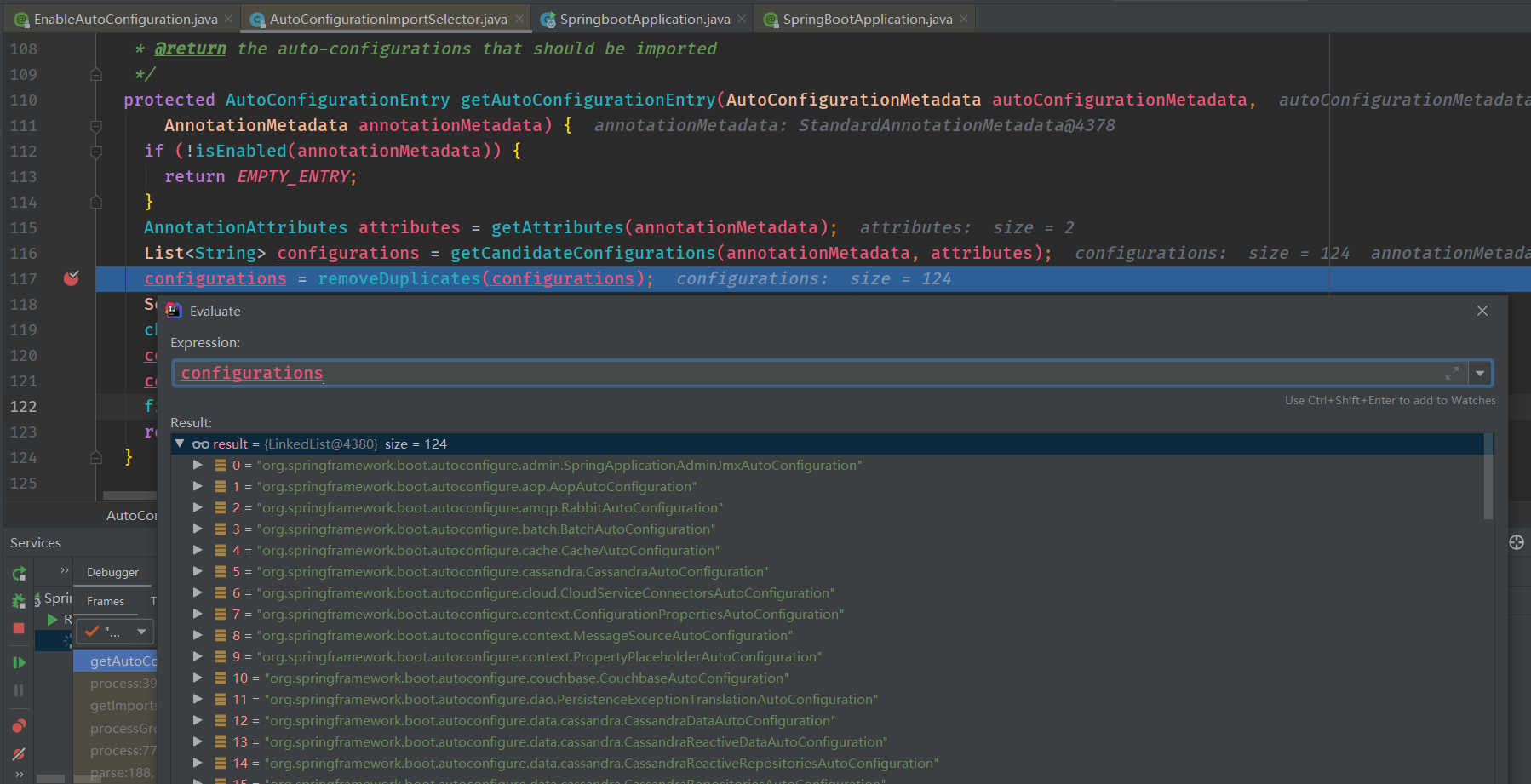Select the Frames tab
This screenshot has width=1531, height=784.
[106, 601]
